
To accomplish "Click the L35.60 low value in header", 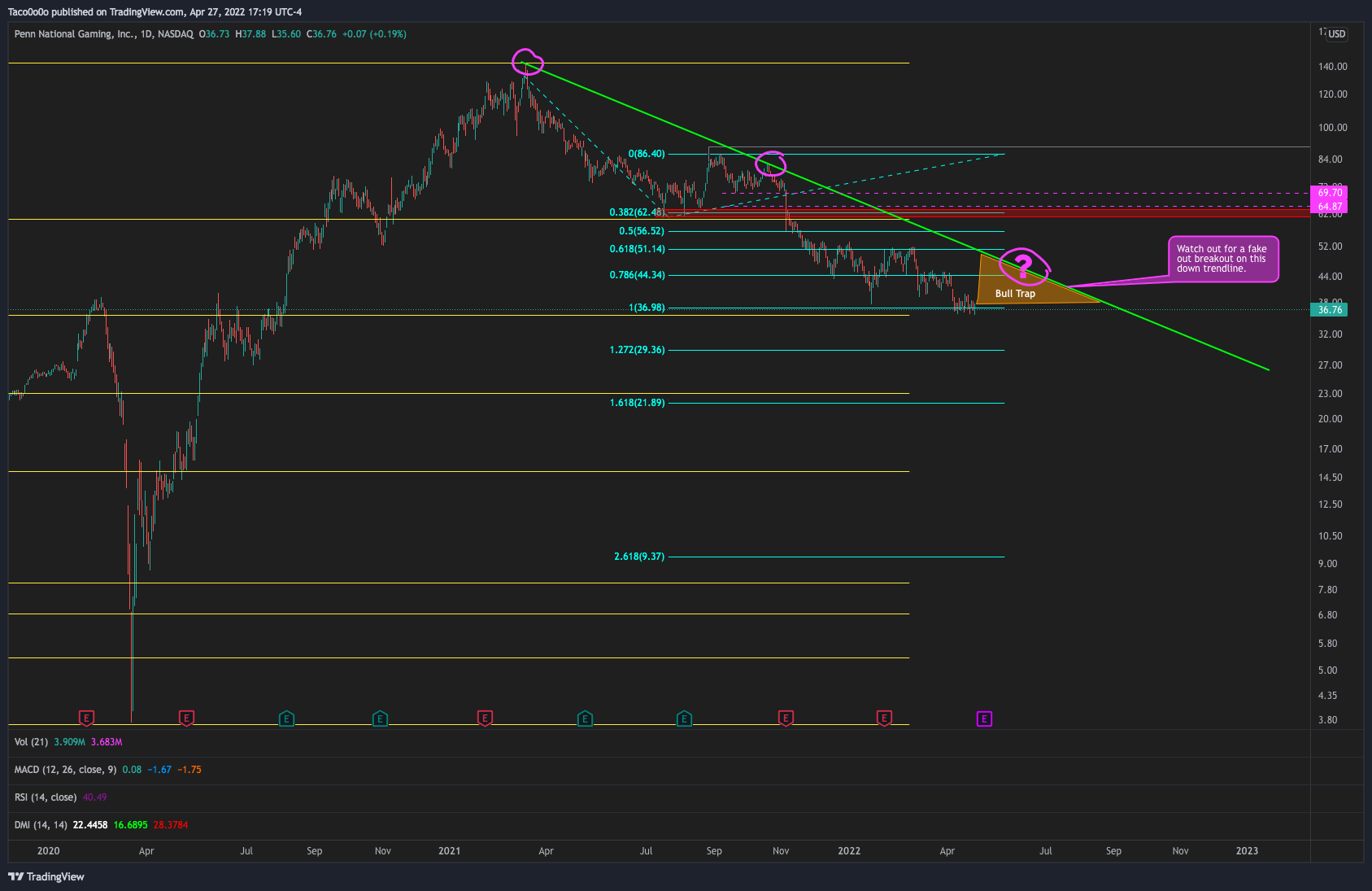I will (x=286, y=34).
